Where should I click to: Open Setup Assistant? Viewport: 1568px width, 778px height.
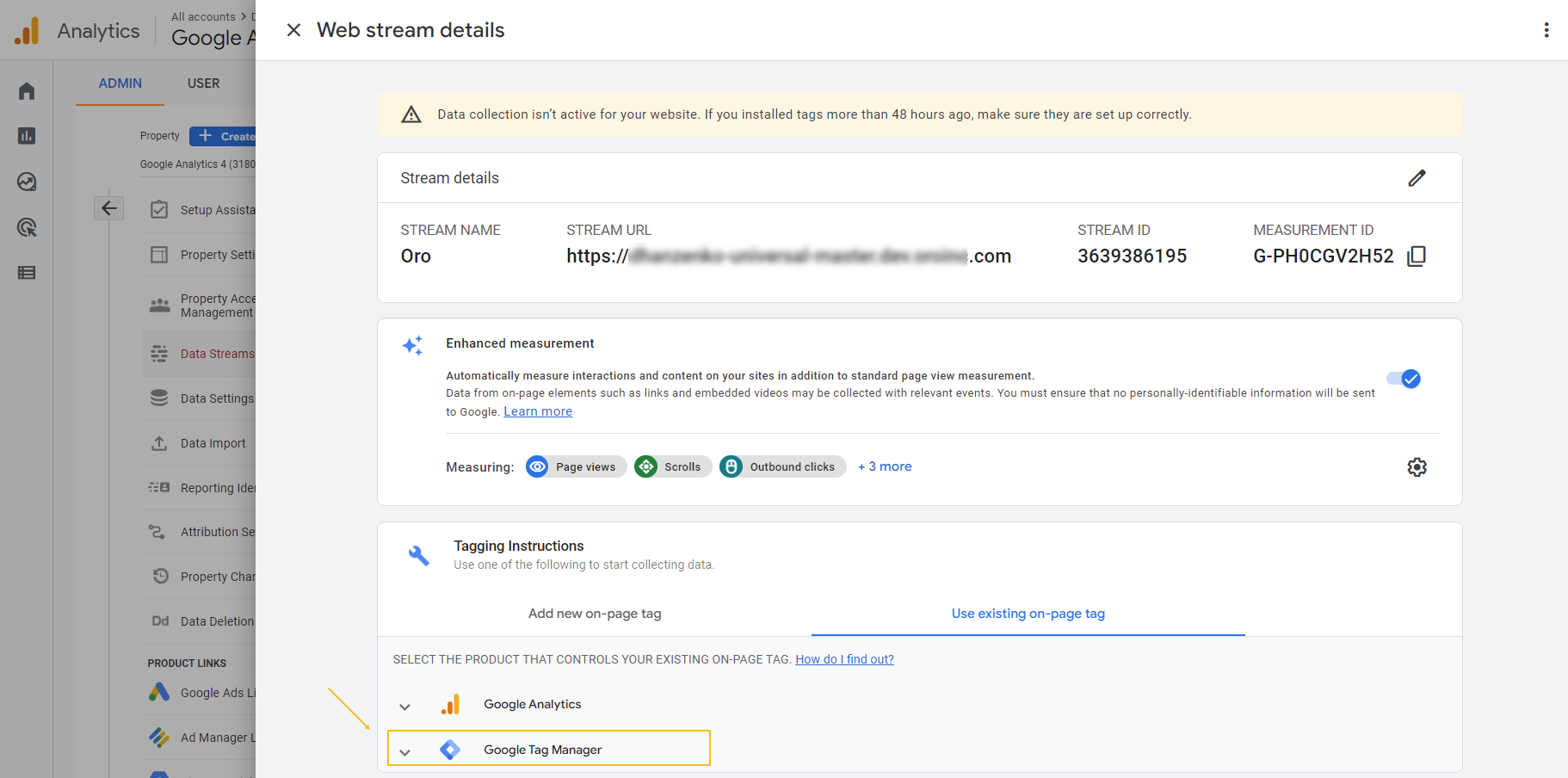pos(199,210)
